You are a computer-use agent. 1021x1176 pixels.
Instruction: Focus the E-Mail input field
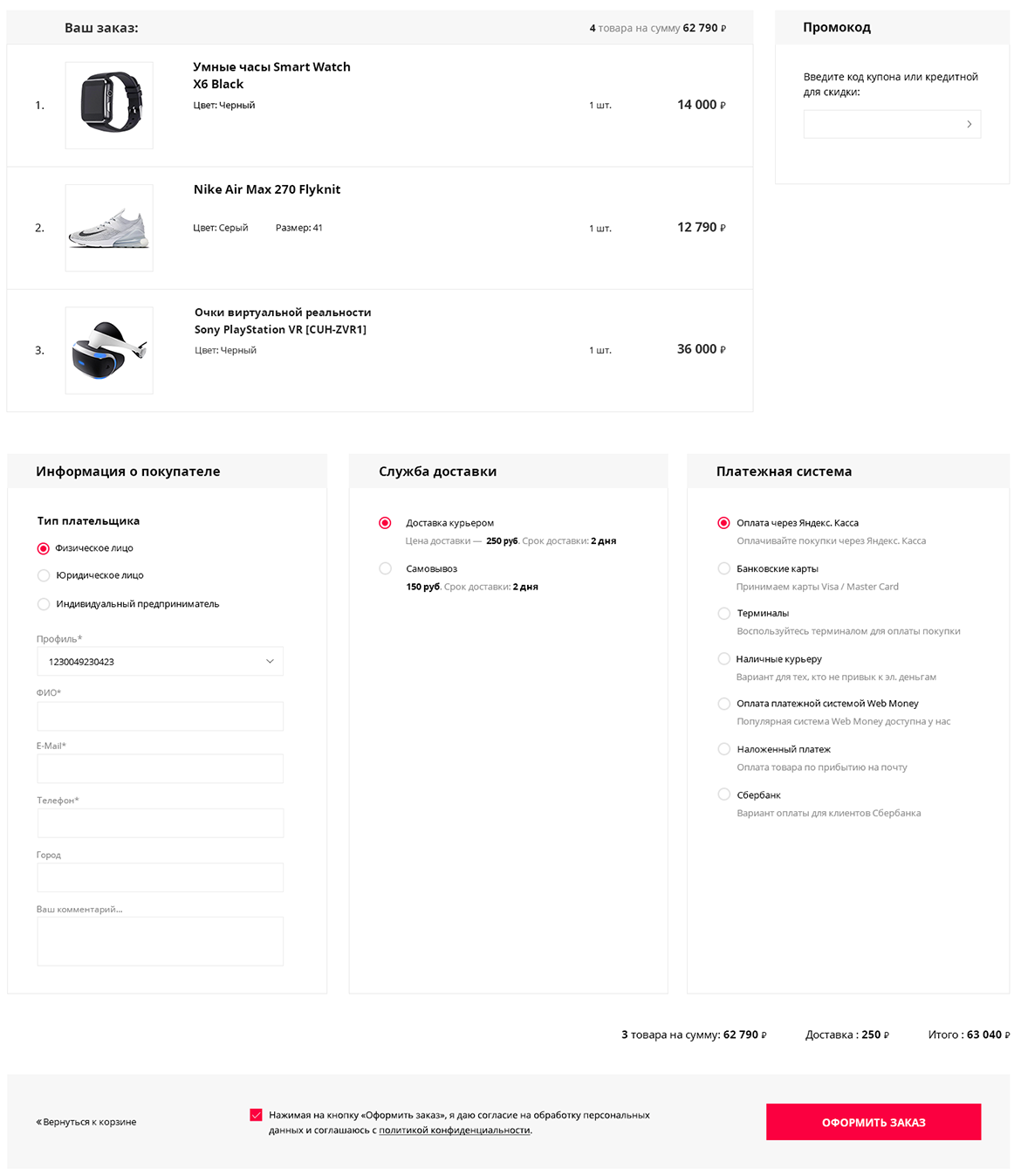pyautogui.click(x=161, y=769)
